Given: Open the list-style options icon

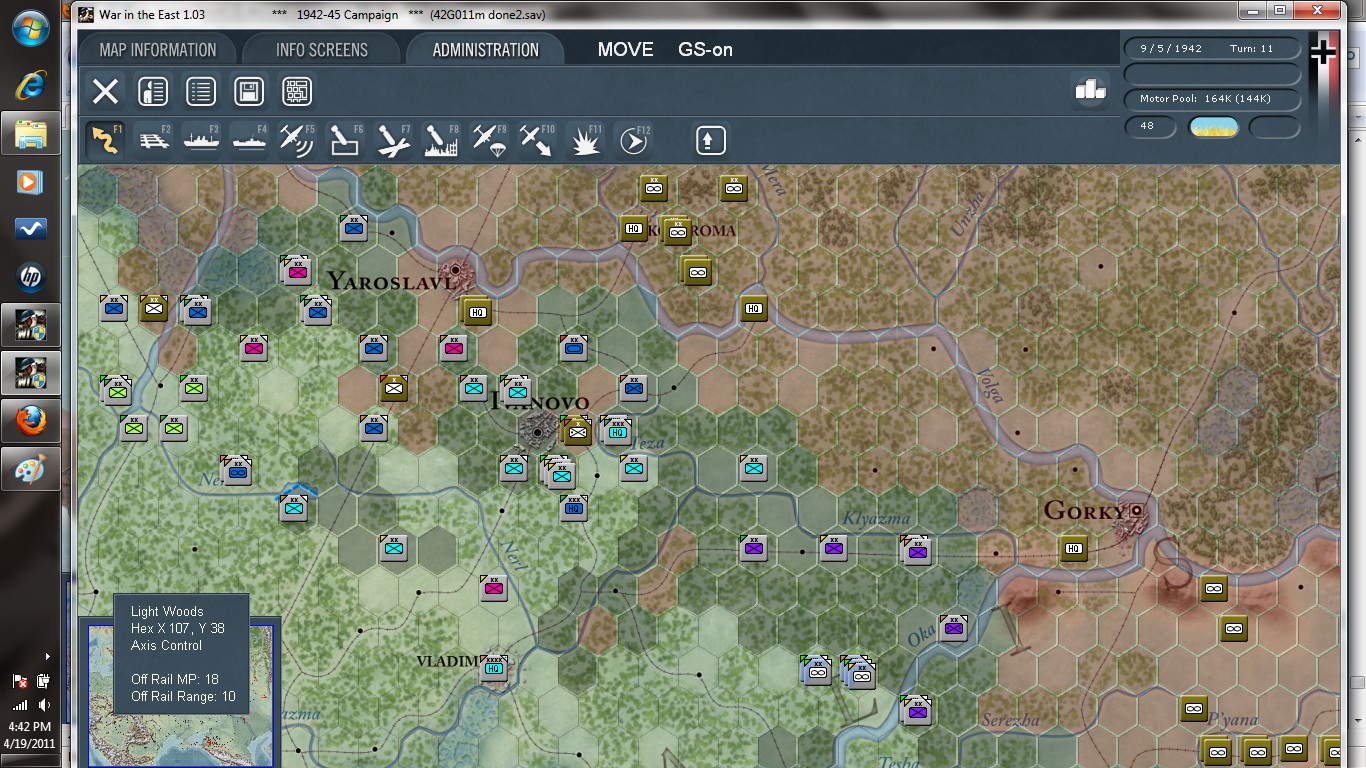Looking at the screenshot, I should pyautogui.click(x=201, y=92).
